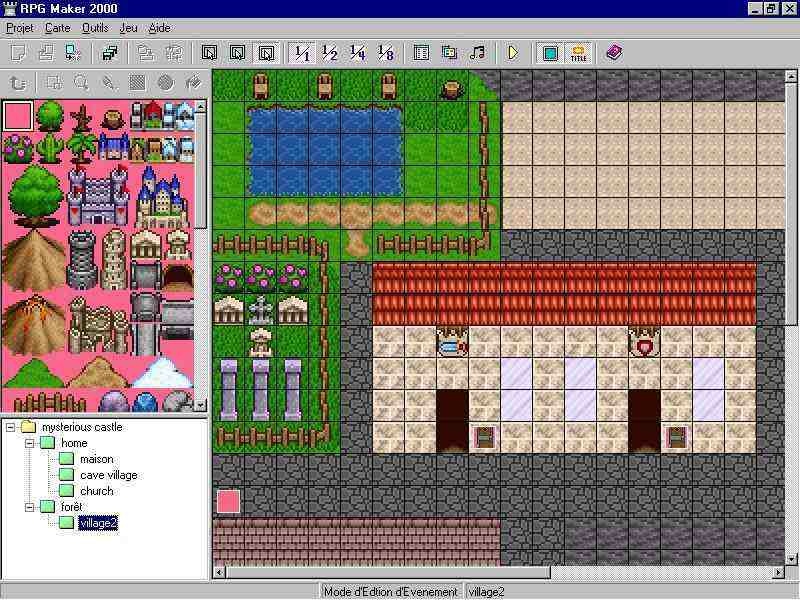Click the New Project toolbar icon
Viewport: 800px width, 600px height.
pyautogui.click(x=19, y=53)
